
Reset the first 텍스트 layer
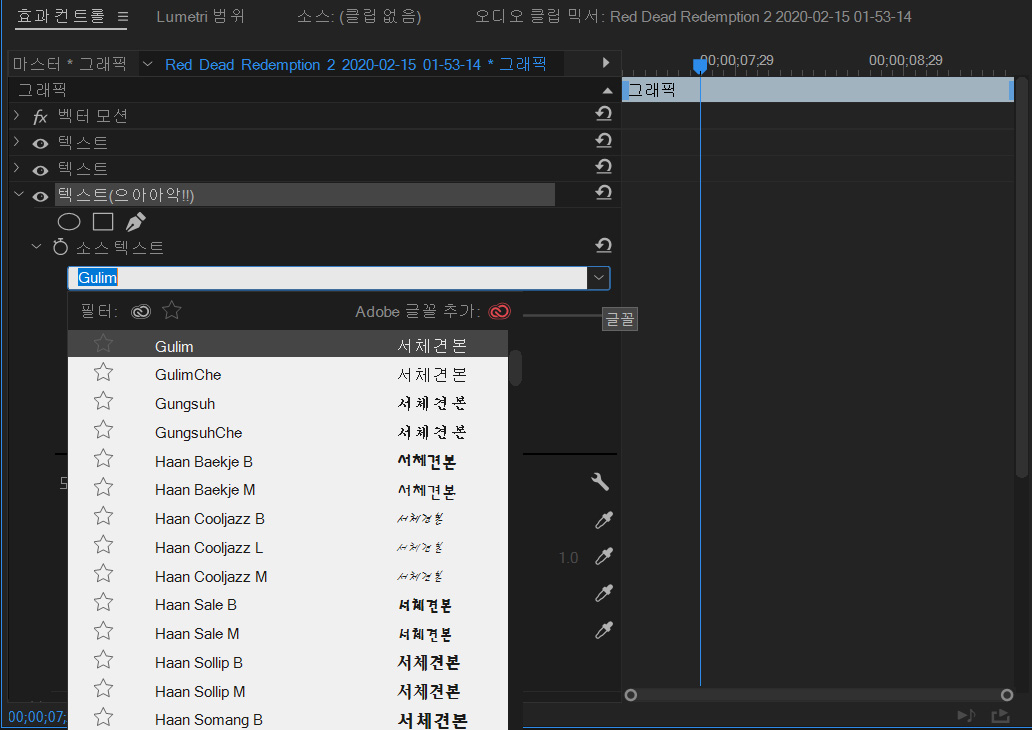[x=604, y=141]
